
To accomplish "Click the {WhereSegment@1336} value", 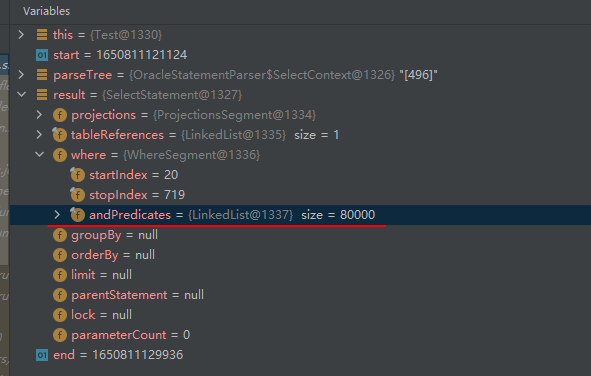I will (191, 155).
